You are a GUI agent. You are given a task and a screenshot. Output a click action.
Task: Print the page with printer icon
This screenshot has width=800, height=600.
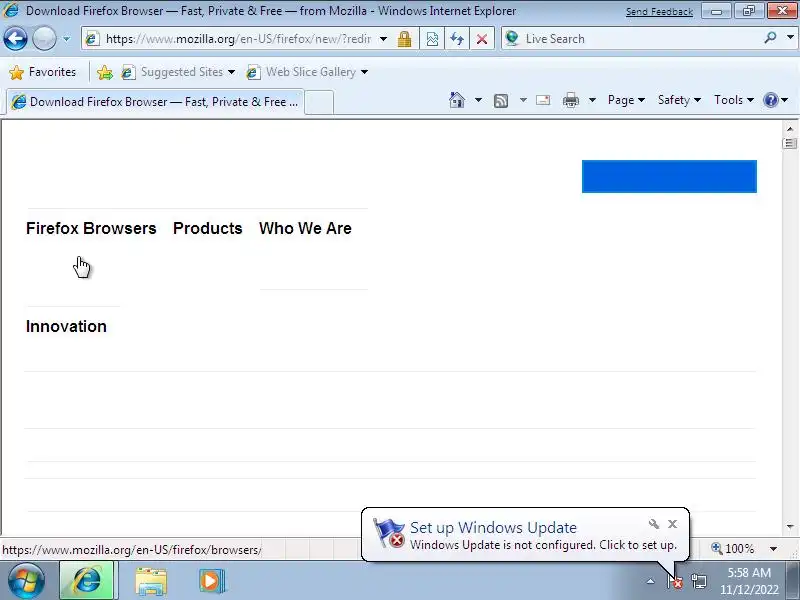pos(570,101)
